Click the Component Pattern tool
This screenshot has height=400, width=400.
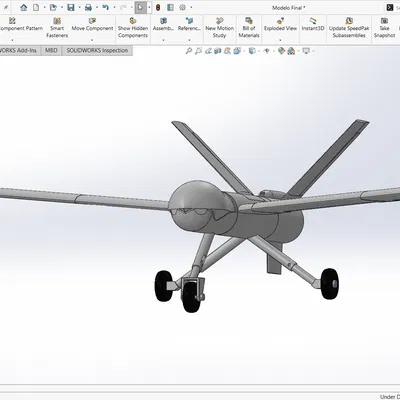coord(21,24)
